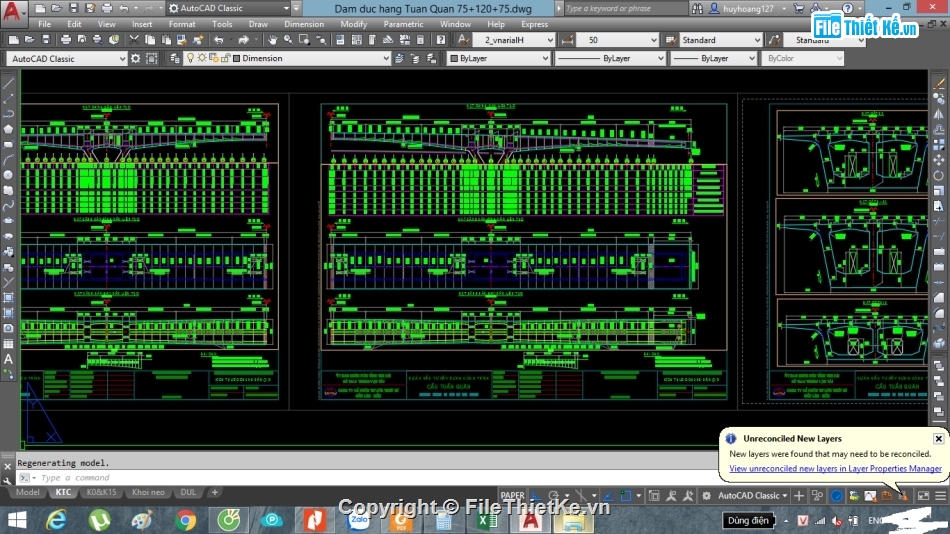Open the Format menu
Viewport: 950px width, 534px height.
(182, 24)
